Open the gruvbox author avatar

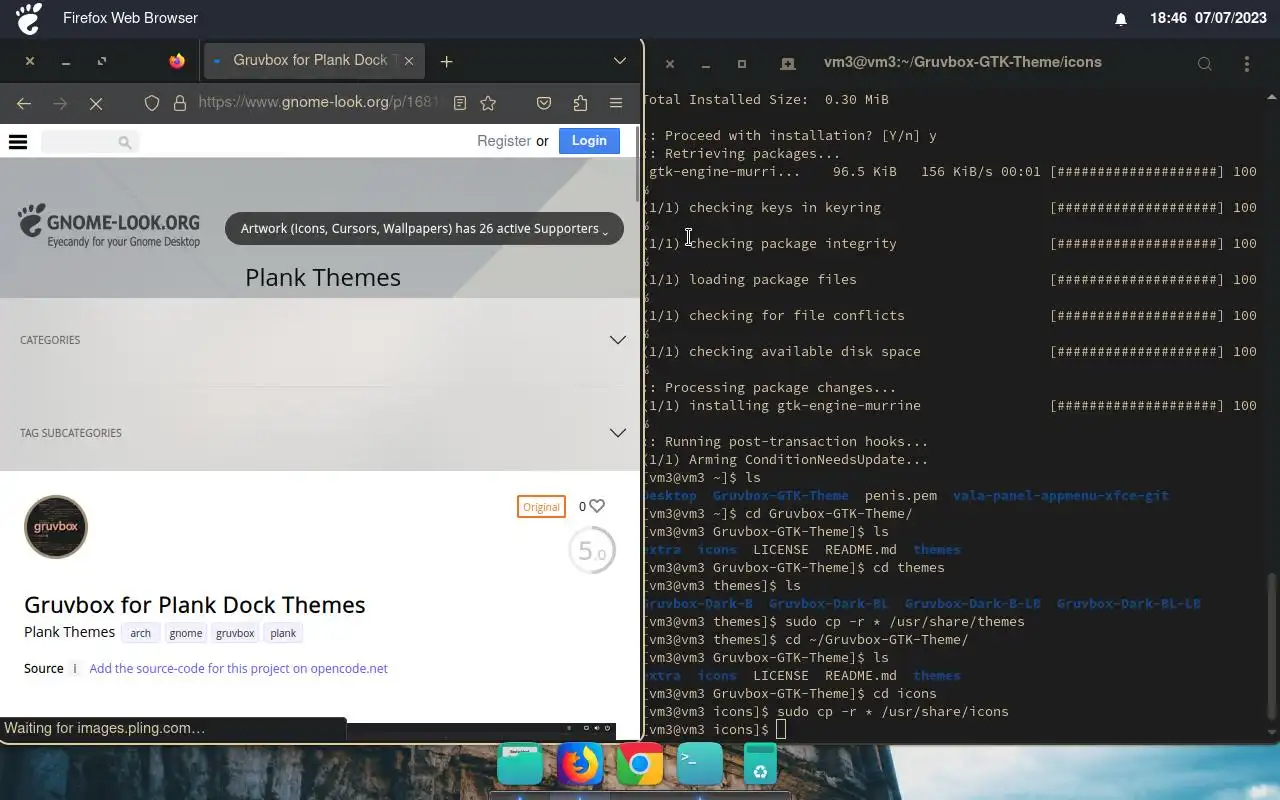[x=56, y=527]
